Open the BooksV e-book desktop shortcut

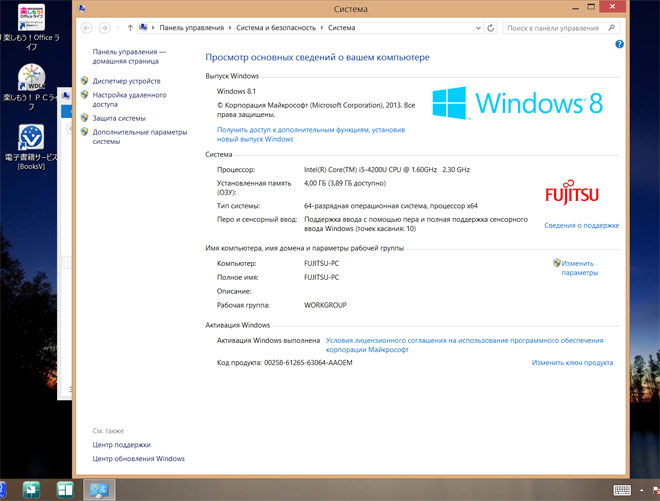coord(32,147)
